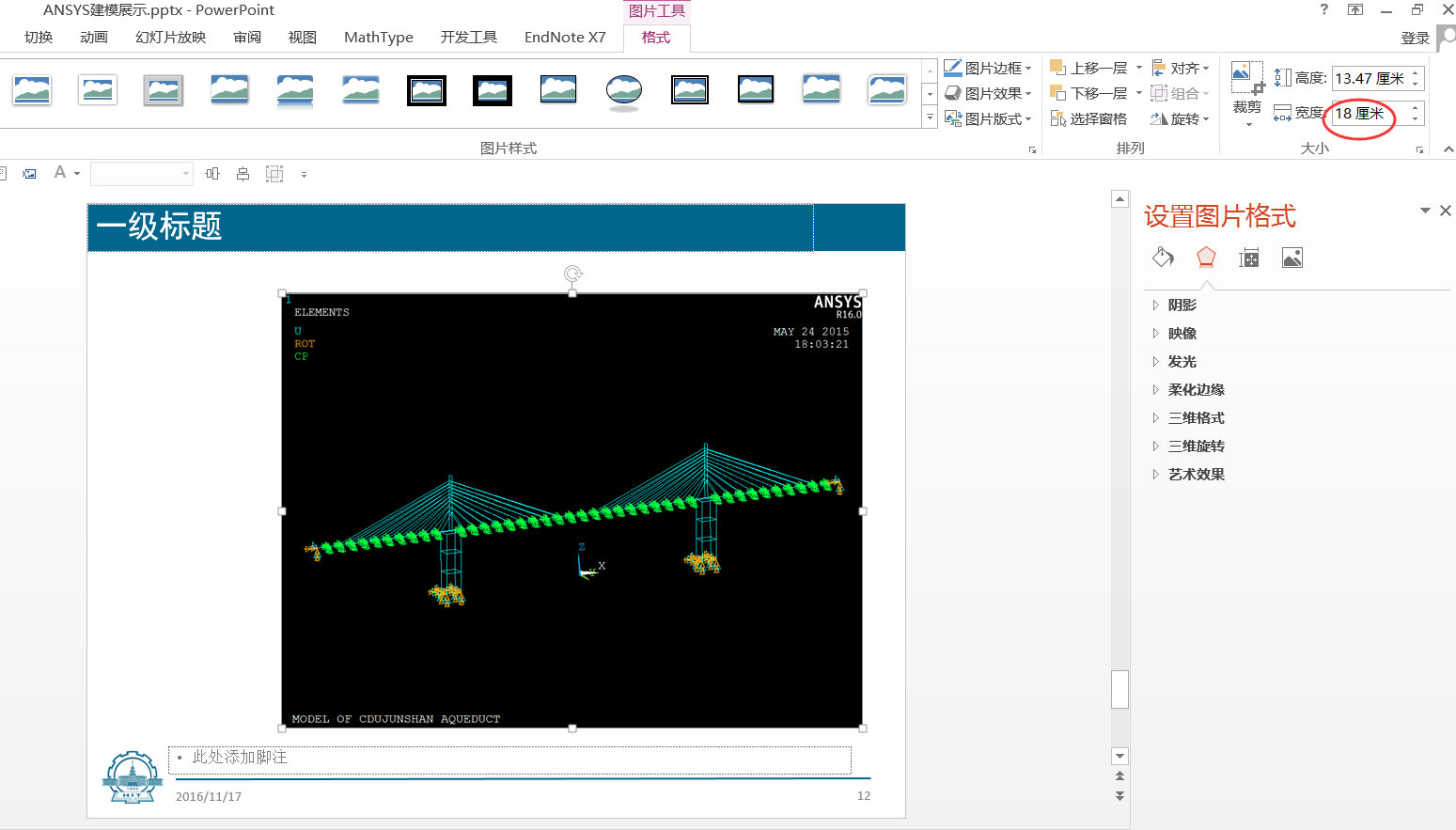Screen dimensions: 1456x830
Task: Switch to the 视图 (view) tab
Action: pyautogui.click(x=303, y=37)
